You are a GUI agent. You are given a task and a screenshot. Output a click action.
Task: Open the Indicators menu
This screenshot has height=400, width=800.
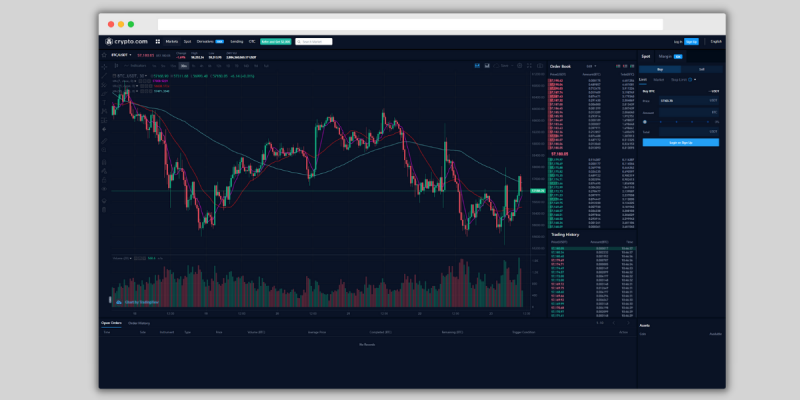pyautogui.click(x=135, y=66)
